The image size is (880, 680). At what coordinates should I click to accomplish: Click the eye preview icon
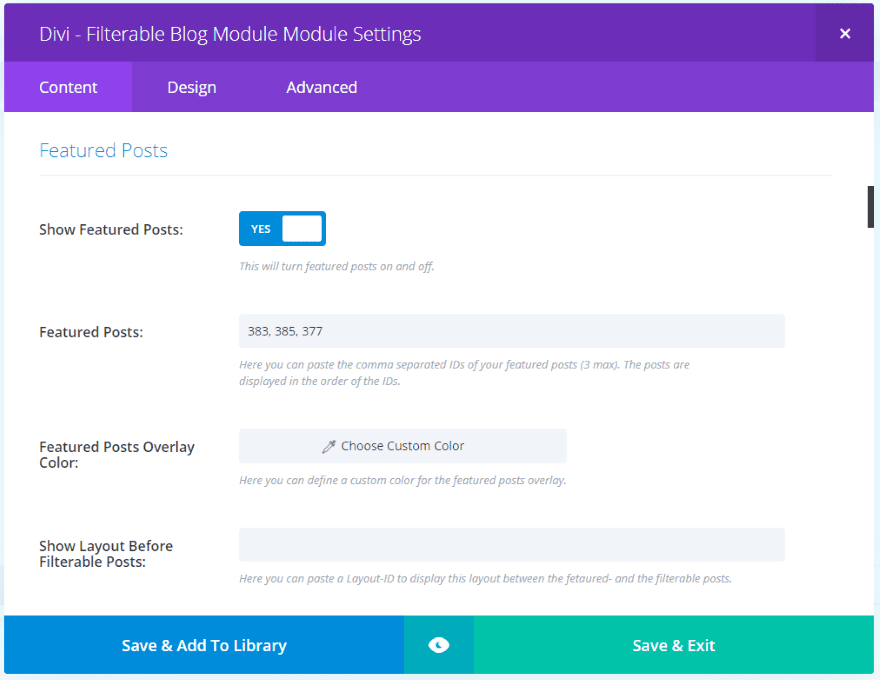tap(438, 645)
